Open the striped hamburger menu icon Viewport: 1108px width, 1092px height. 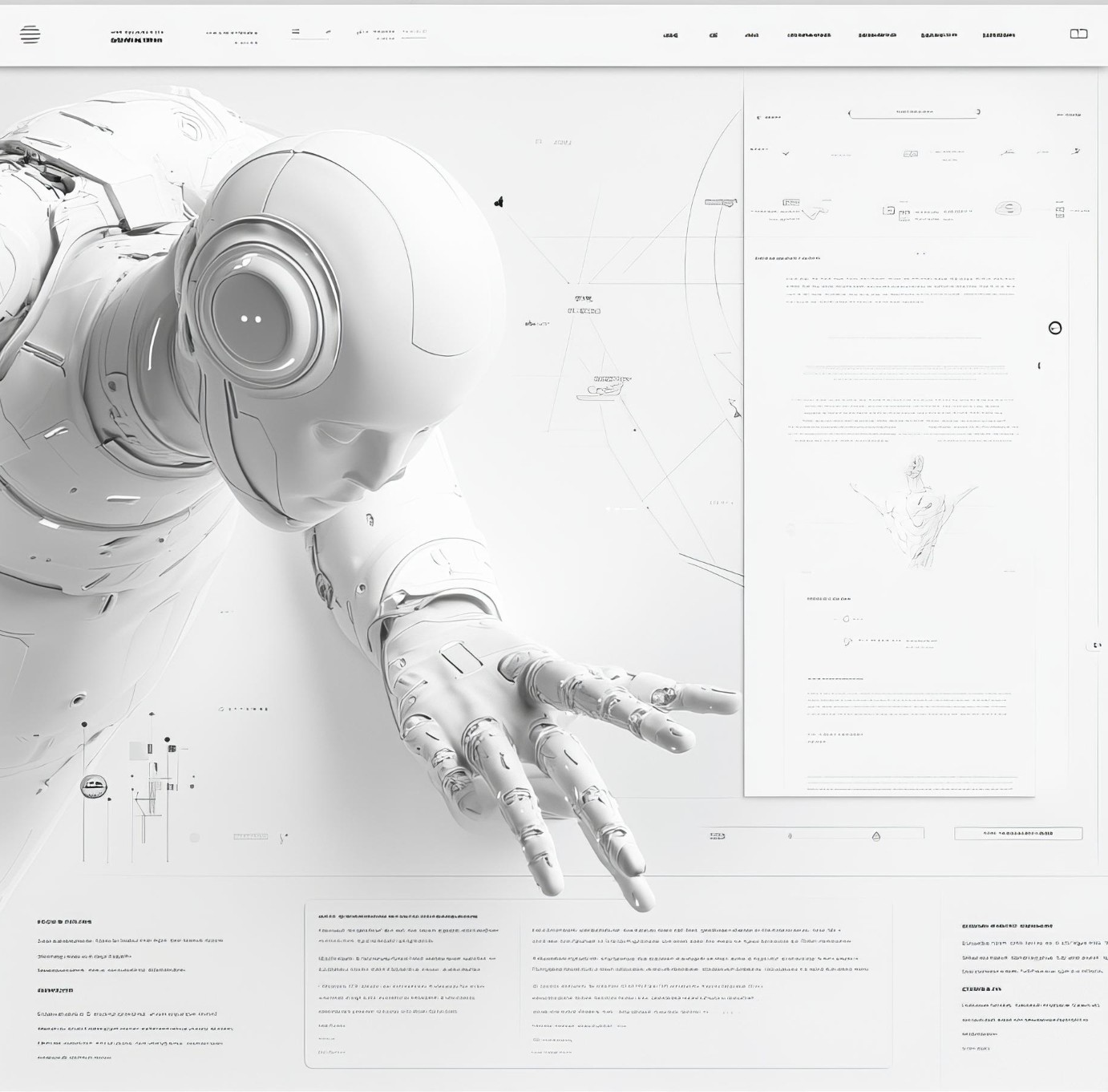[x=30, y=34]
